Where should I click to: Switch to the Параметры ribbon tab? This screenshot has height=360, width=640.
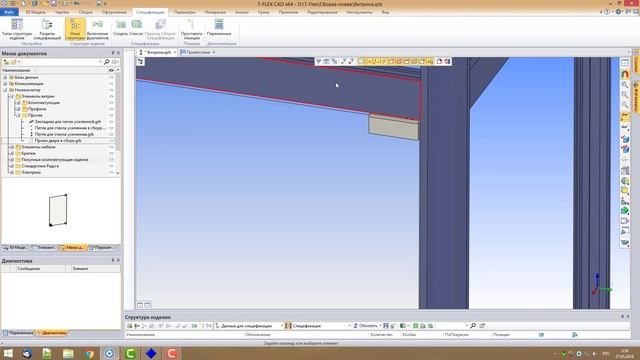click(184, 12)
